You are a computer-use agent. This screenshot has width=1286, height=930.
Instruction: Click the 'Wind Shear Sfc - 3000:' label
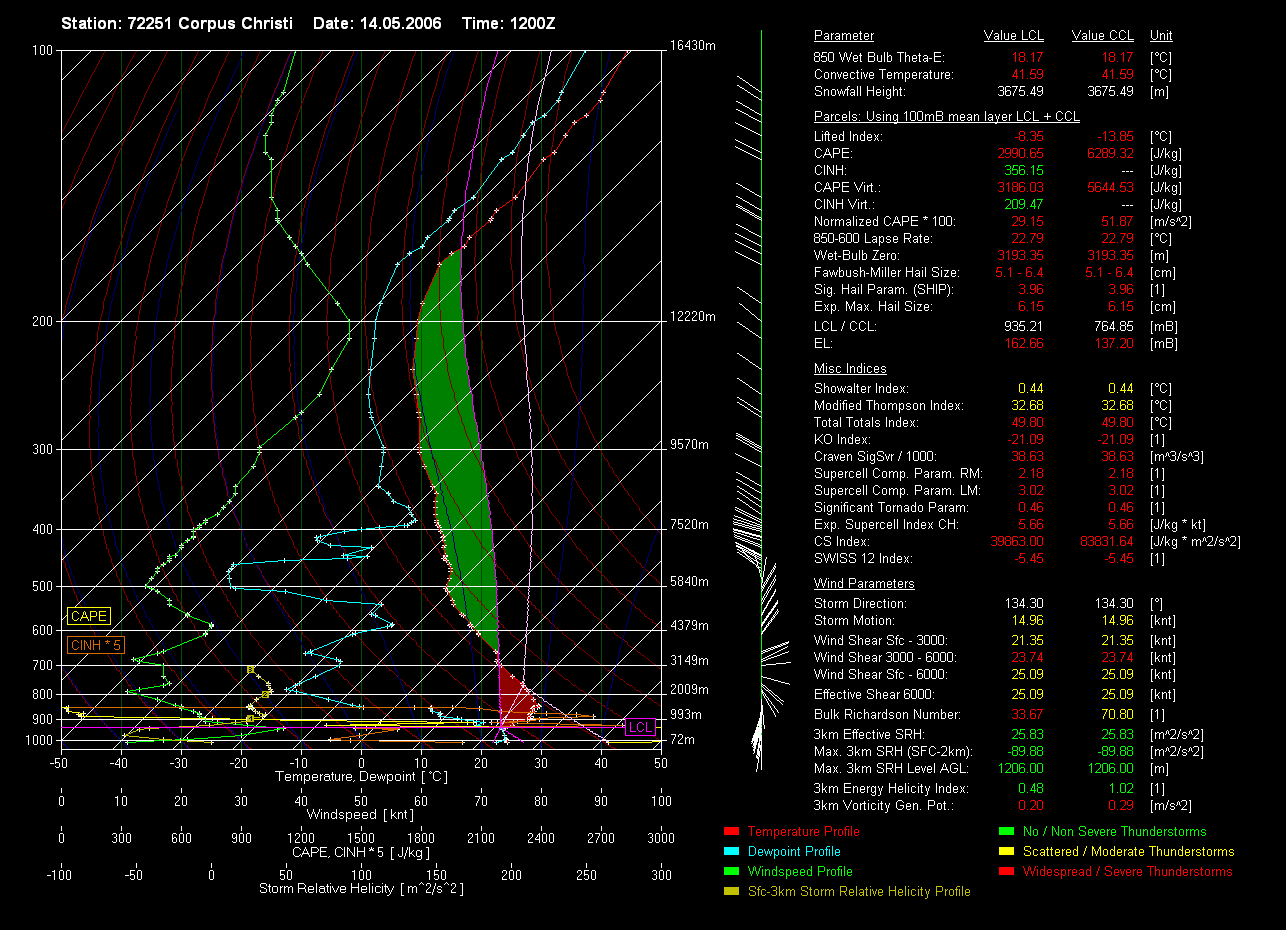coord(881,640)
